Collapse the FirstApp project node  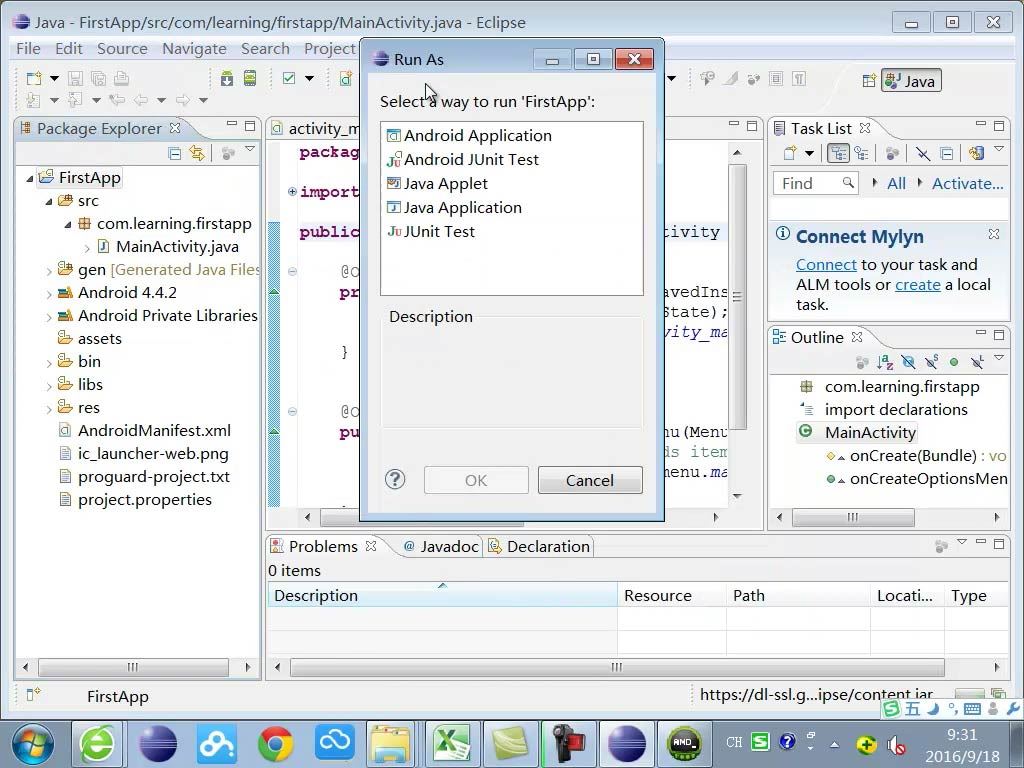coord(29,178)
